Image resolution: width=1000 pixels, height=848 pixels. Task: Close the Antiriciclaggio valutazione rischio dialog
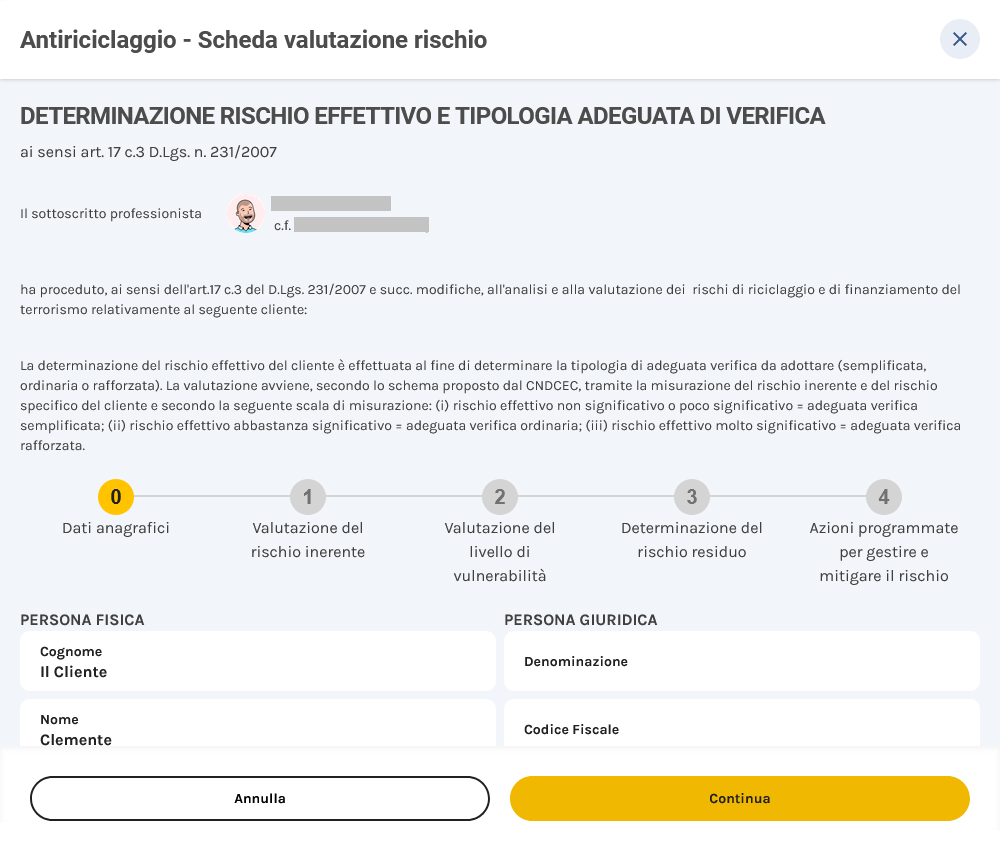click(959, 39)
